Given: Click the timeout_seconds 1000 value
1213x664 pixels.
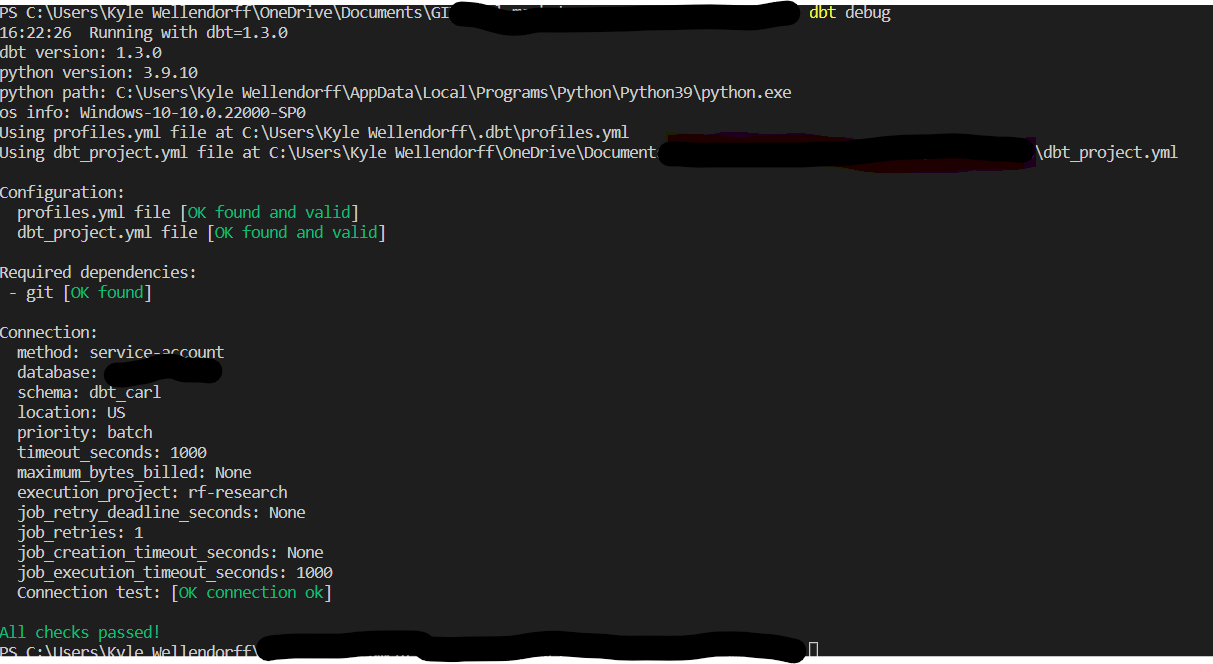Looking at the screenshot, I should [x=188, y=451].
